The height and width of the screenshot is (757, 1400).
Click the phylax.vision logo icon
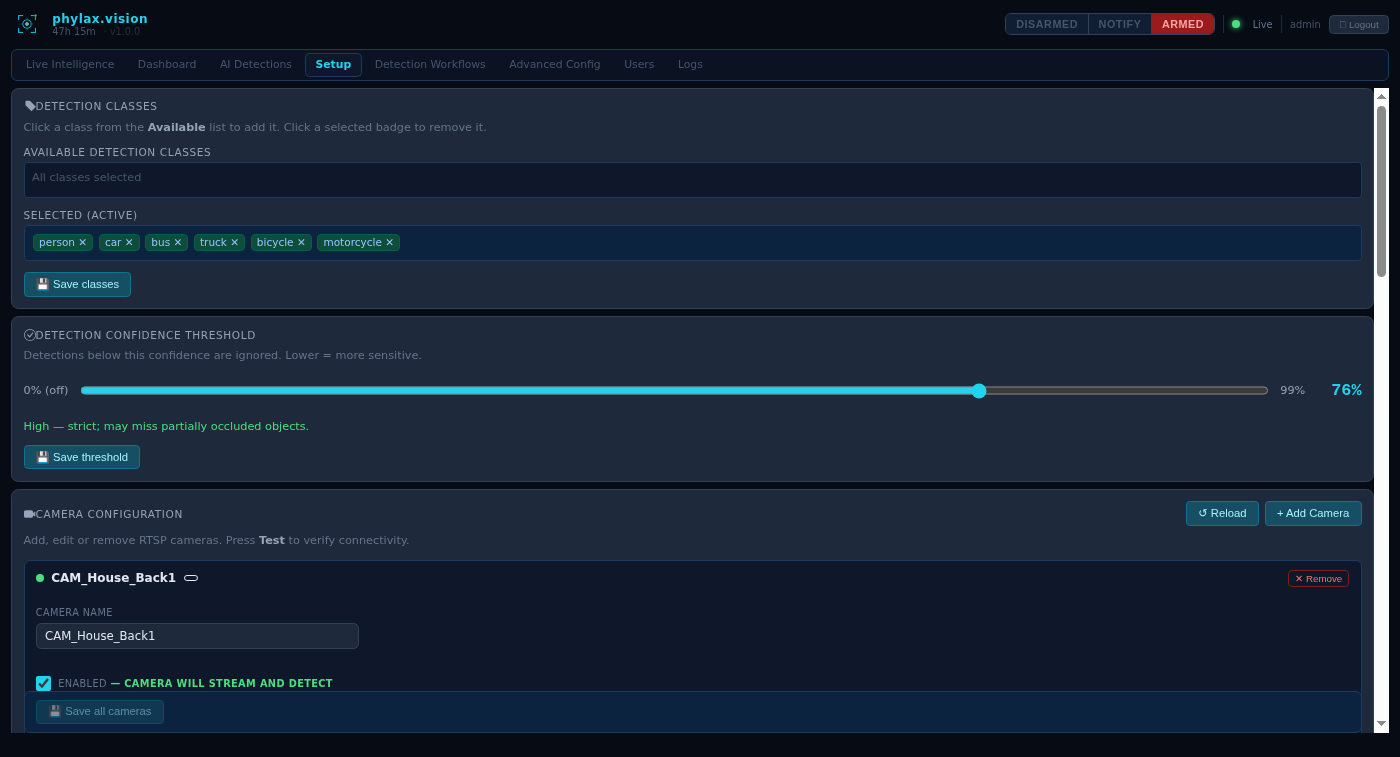pyautogui.click(x=27, y=24)
